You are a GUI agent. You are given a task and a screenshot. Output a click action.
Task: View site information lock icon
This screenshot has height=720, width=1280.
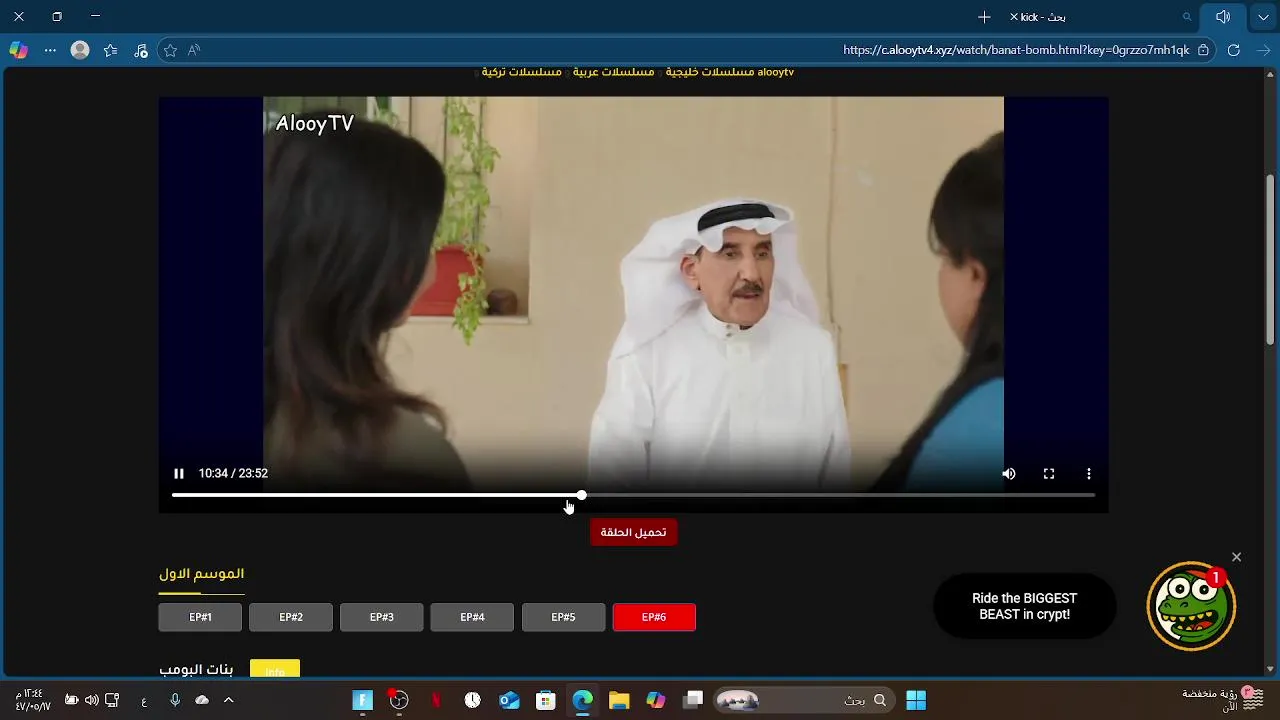(x=1203, y=50)
